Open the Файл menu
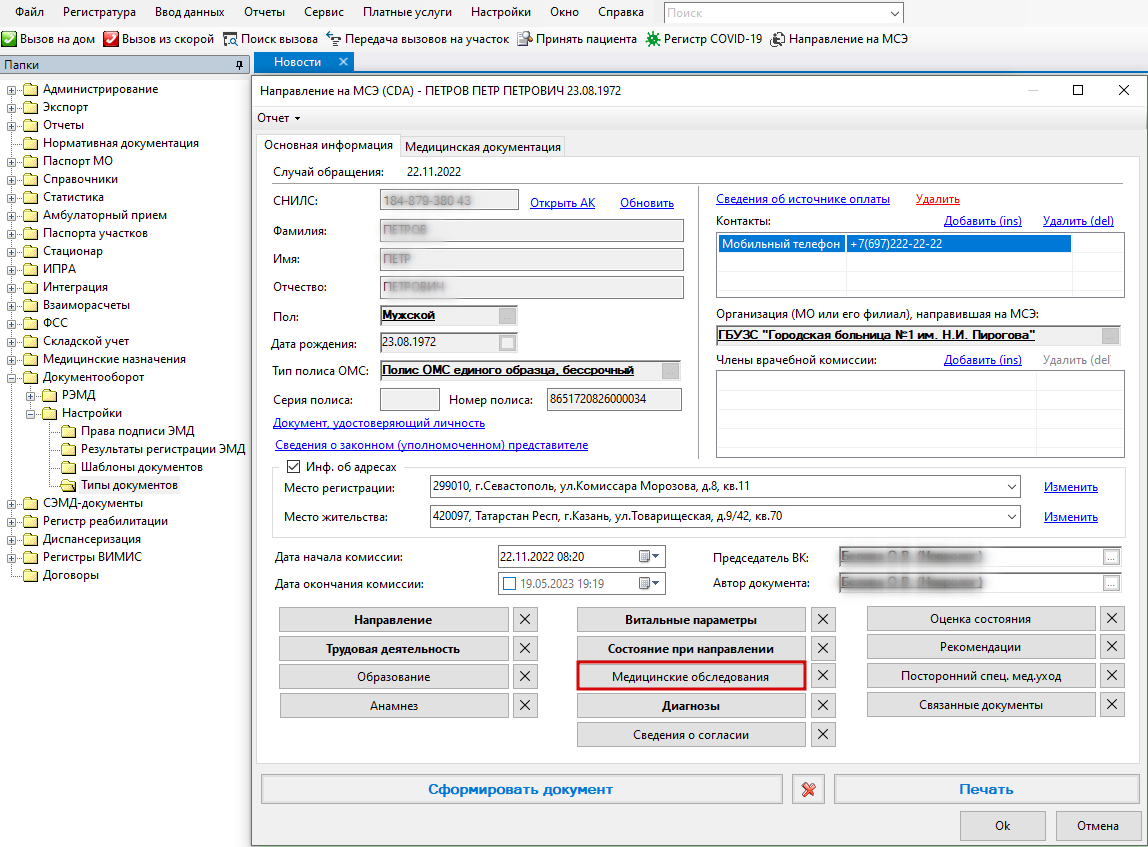Viewport: 1148px width, 847px height. [x=29, y=12]
